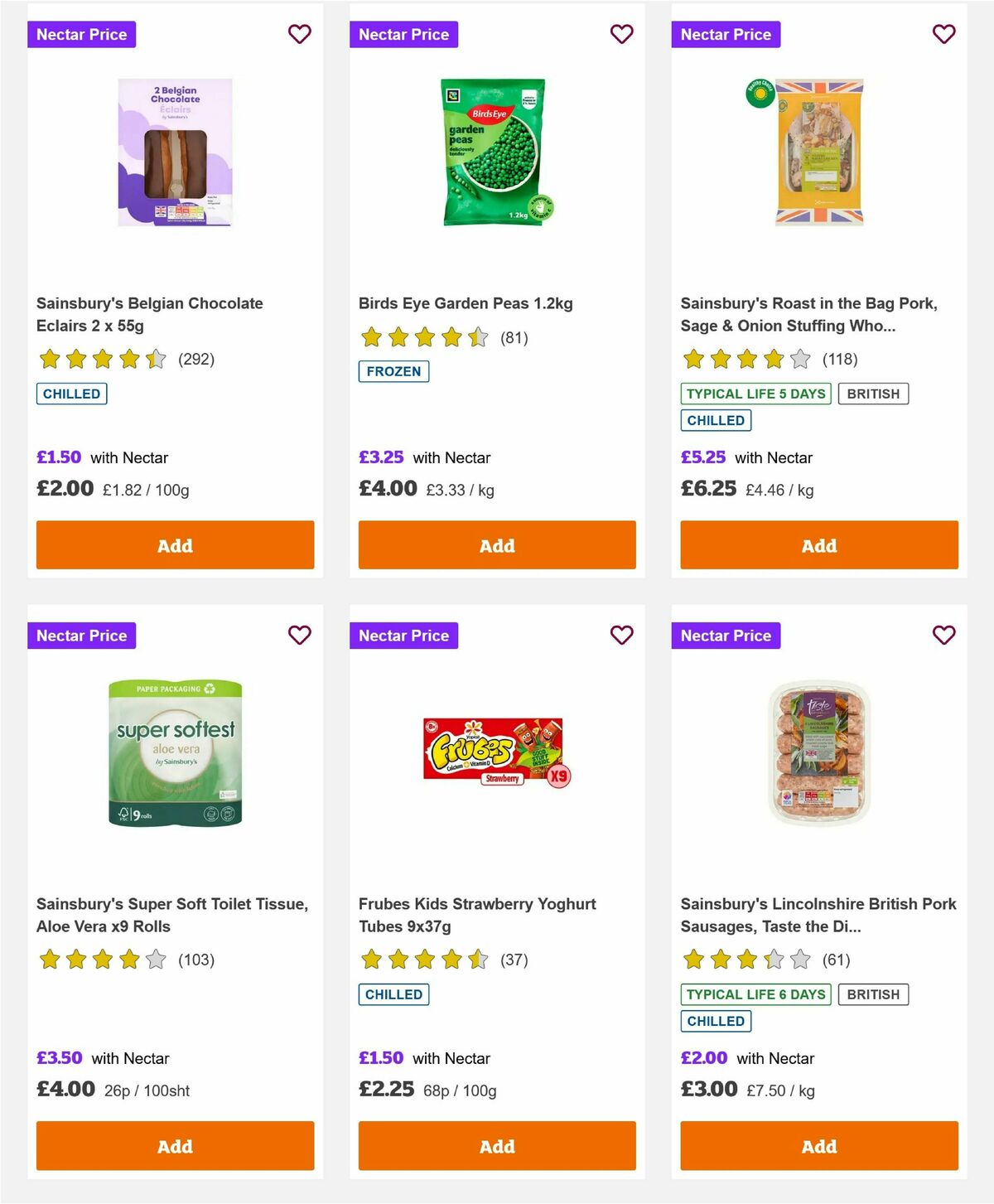Favourite Birds Eye Garden Peas via heart icon
The width and height of the screenshot is (994, 1204).
621,34
